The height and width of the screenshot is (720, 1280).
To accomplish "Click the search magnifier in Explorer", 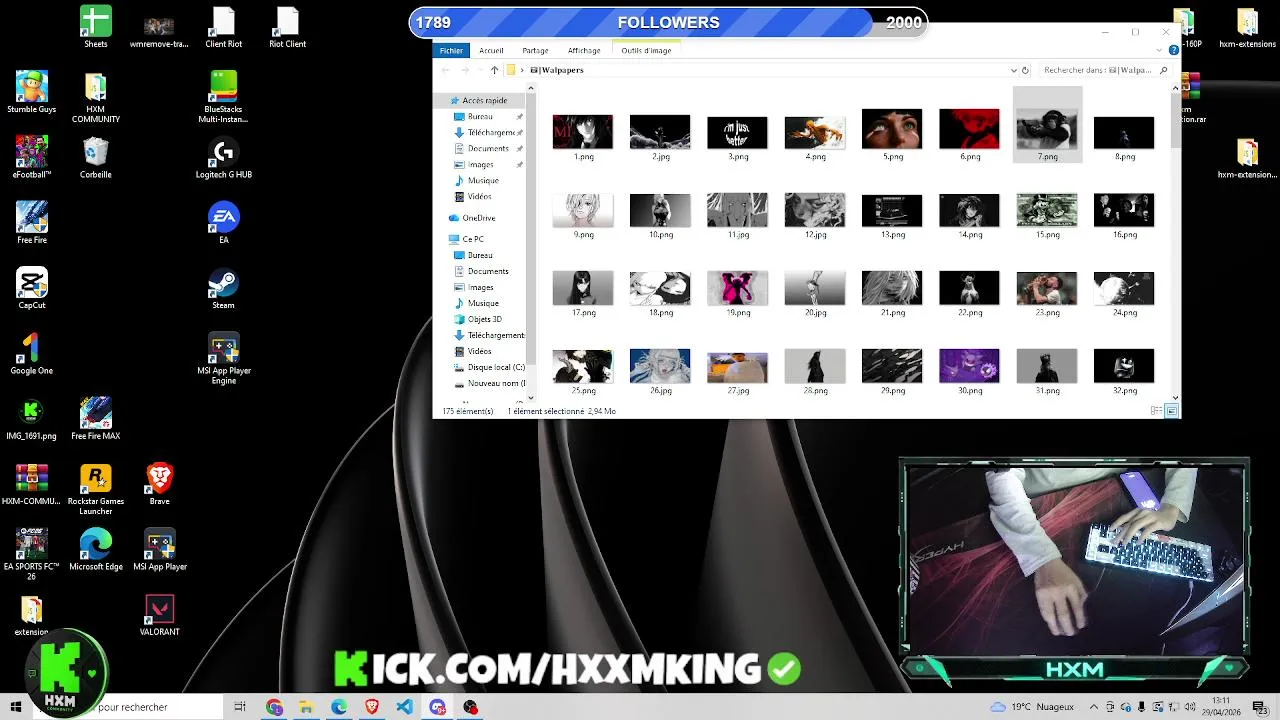I will point(1163,70).
